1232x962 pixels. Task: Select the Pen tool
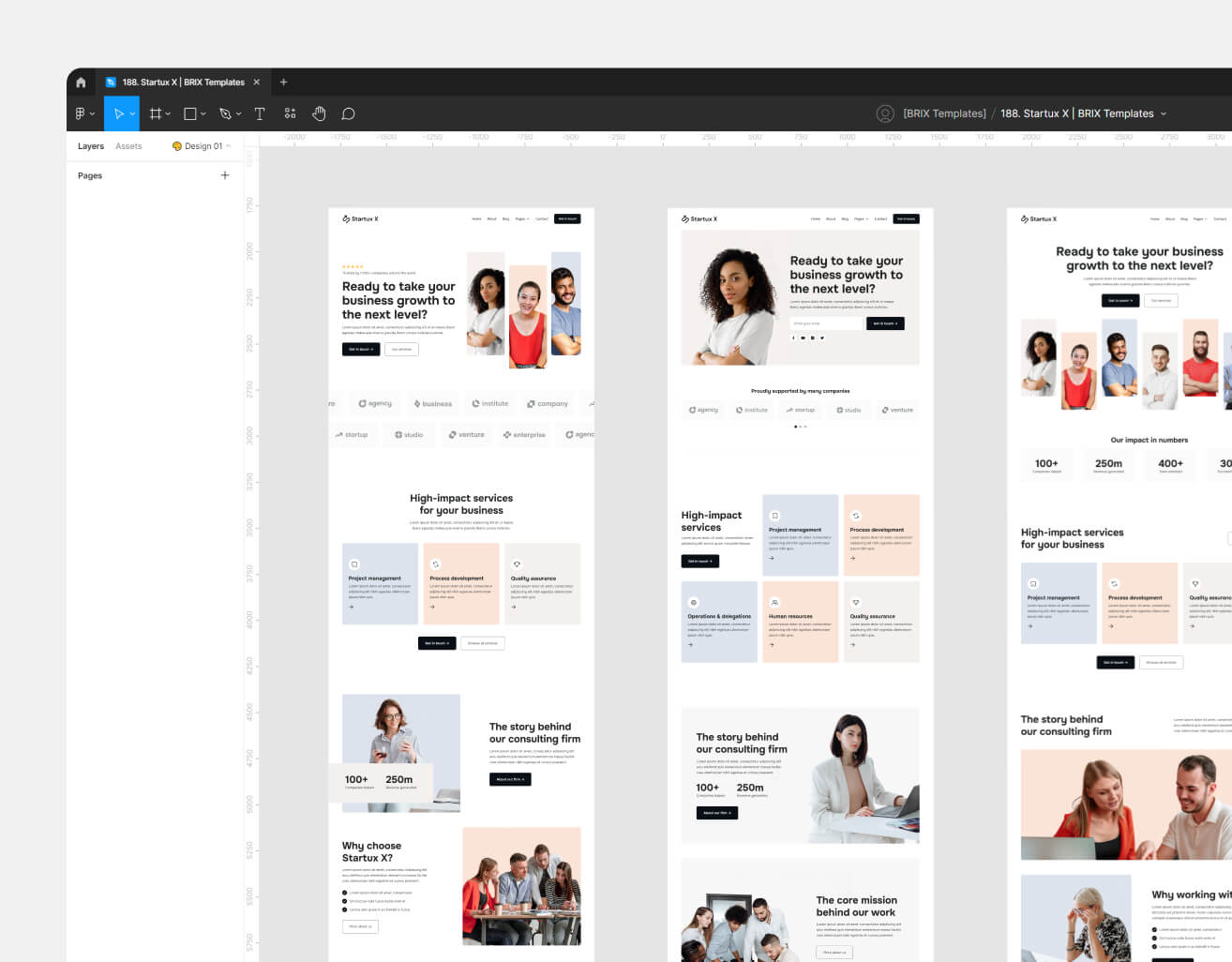coord(225,113)
